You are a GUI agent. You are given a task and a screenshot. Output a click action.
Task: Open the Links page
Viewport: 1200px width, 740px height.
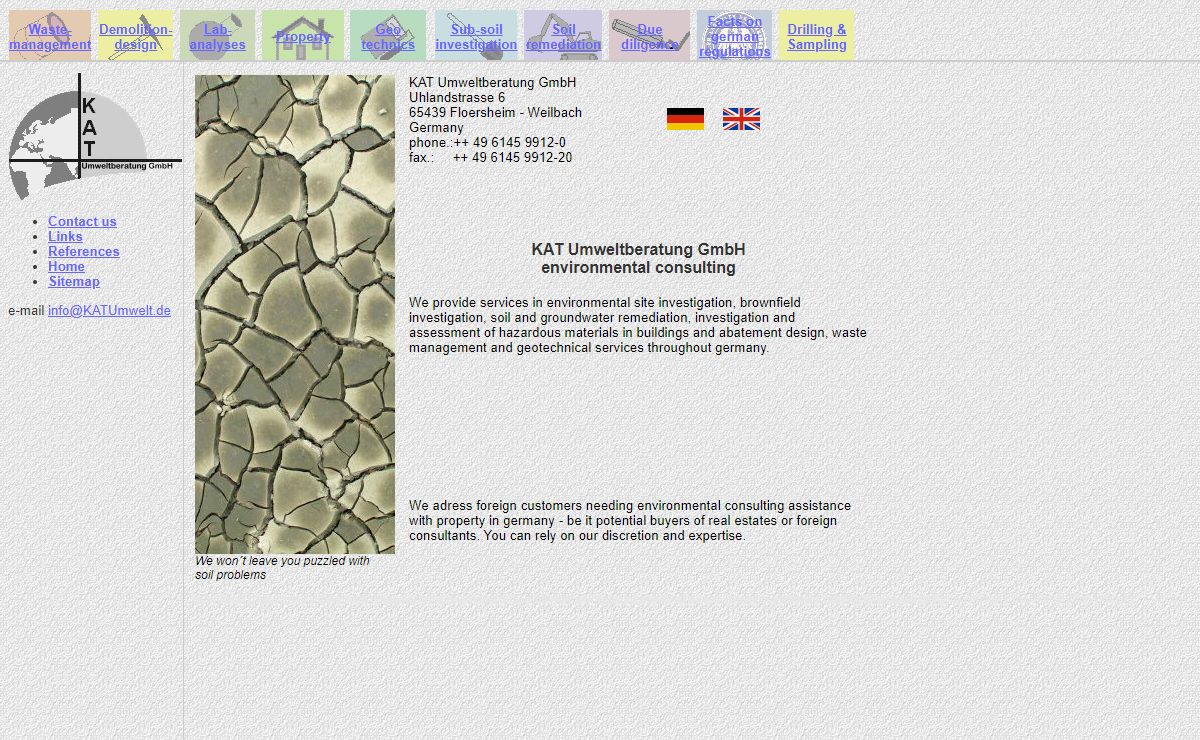[65, 237]
